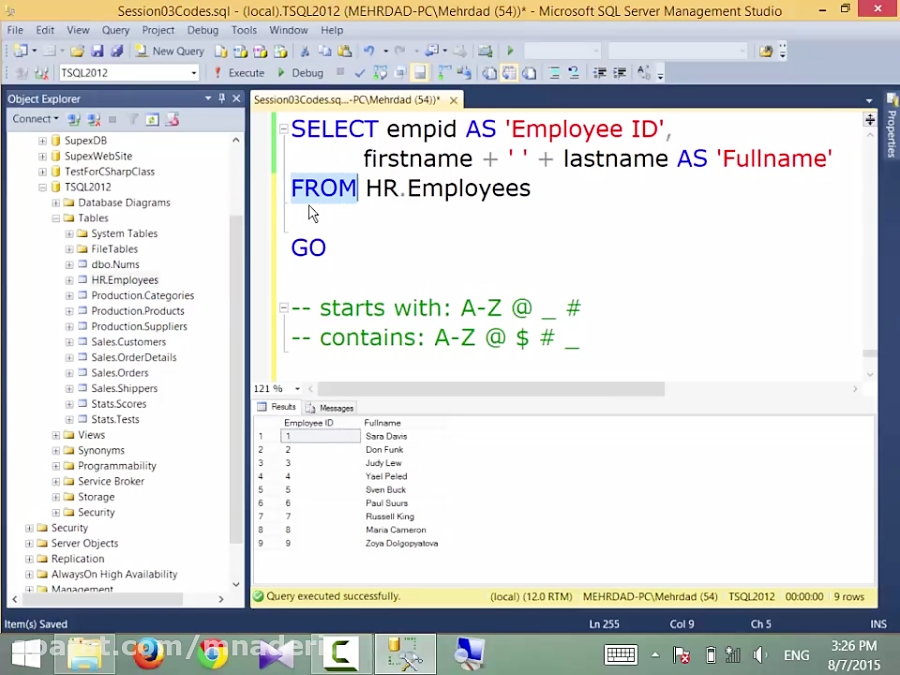Viewport: 900px width, 675px height.
Task: Comment out the selected lines
Action: tap(552, 71)
